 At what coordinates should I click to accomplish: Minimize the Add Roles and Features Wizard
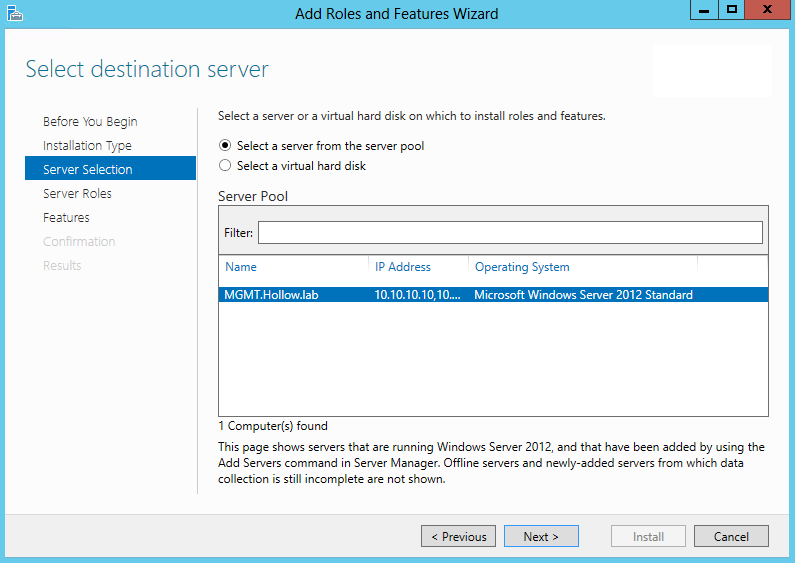(703, 10)
